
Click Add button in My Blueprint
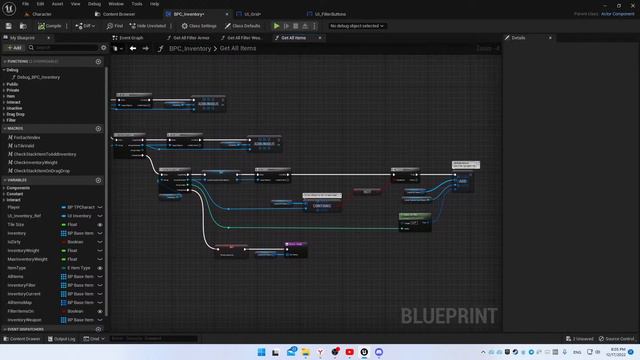pyautogui.click(x=14, y=48)
